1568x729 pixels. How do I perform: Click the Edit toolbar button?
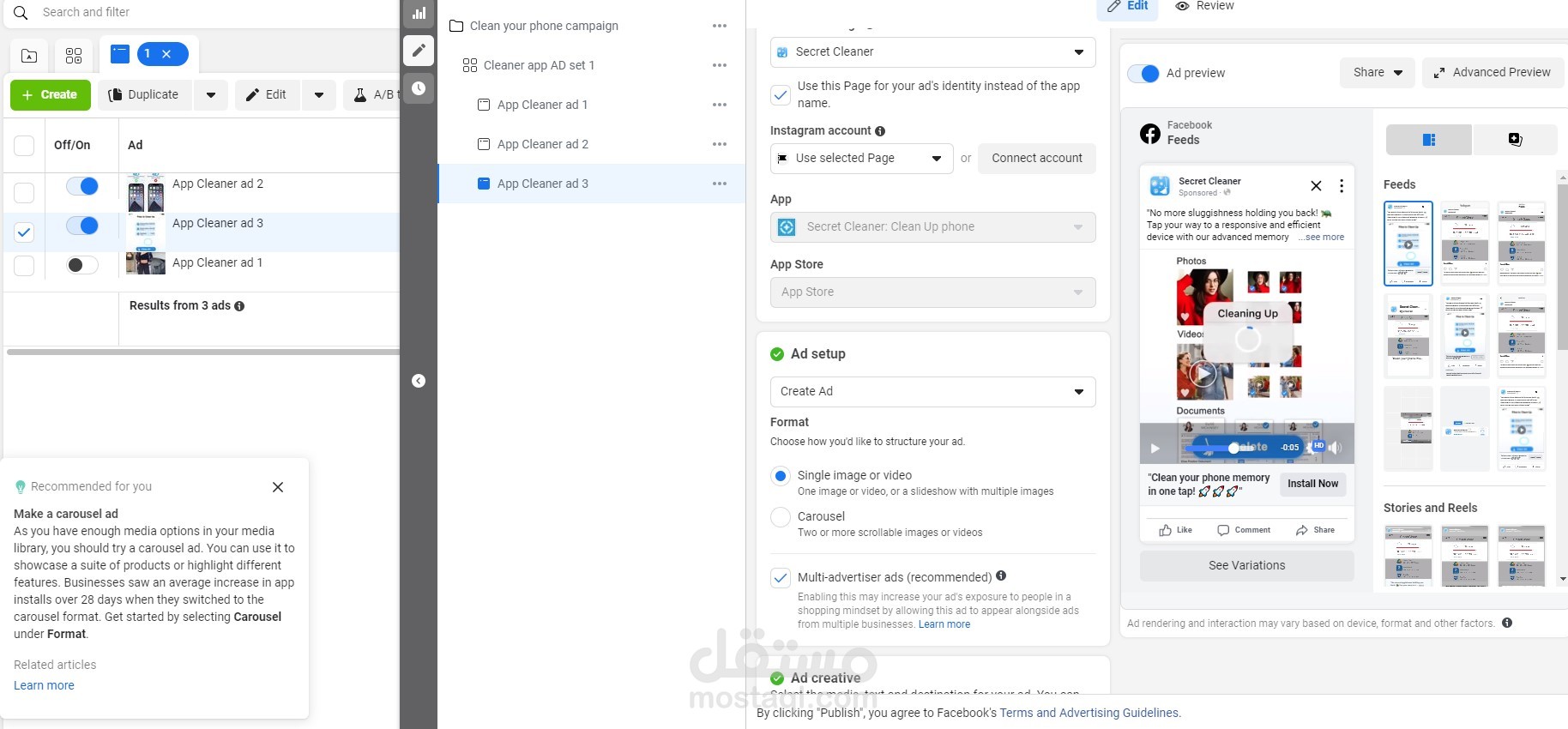point(267,94)
